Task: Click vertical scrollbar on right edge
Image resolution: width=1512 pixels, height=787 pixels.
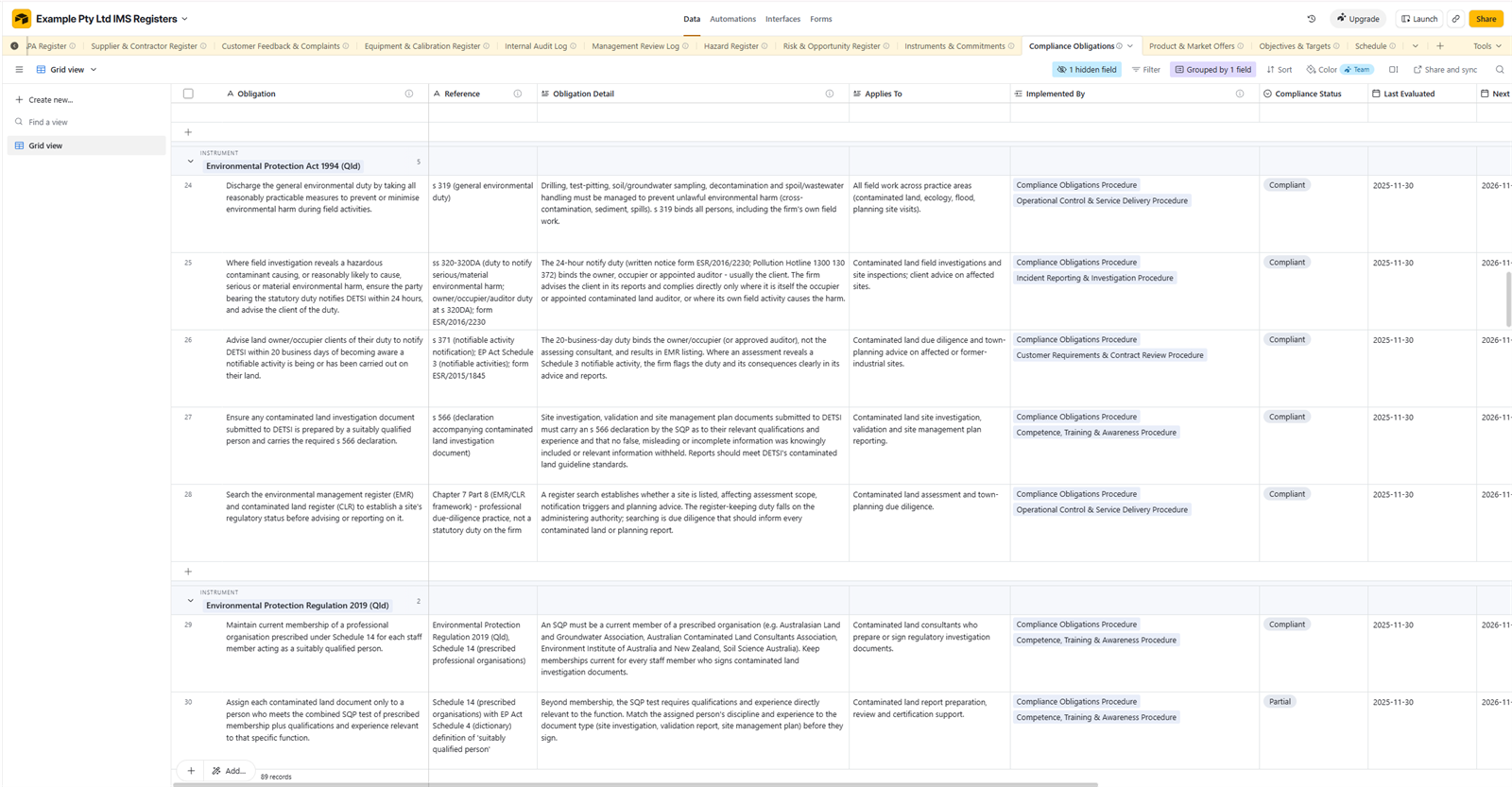Action: (1508, 299)
